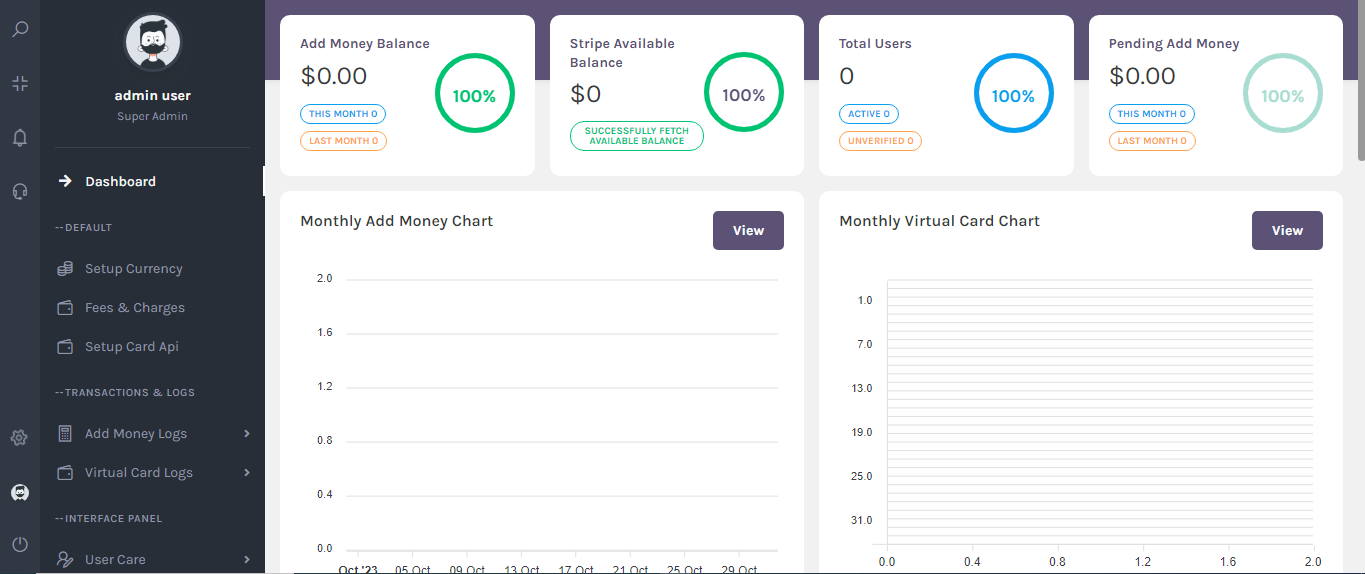Click the coins icon beside Setup Currency
Screen dimensions: 1365x574
65,269
